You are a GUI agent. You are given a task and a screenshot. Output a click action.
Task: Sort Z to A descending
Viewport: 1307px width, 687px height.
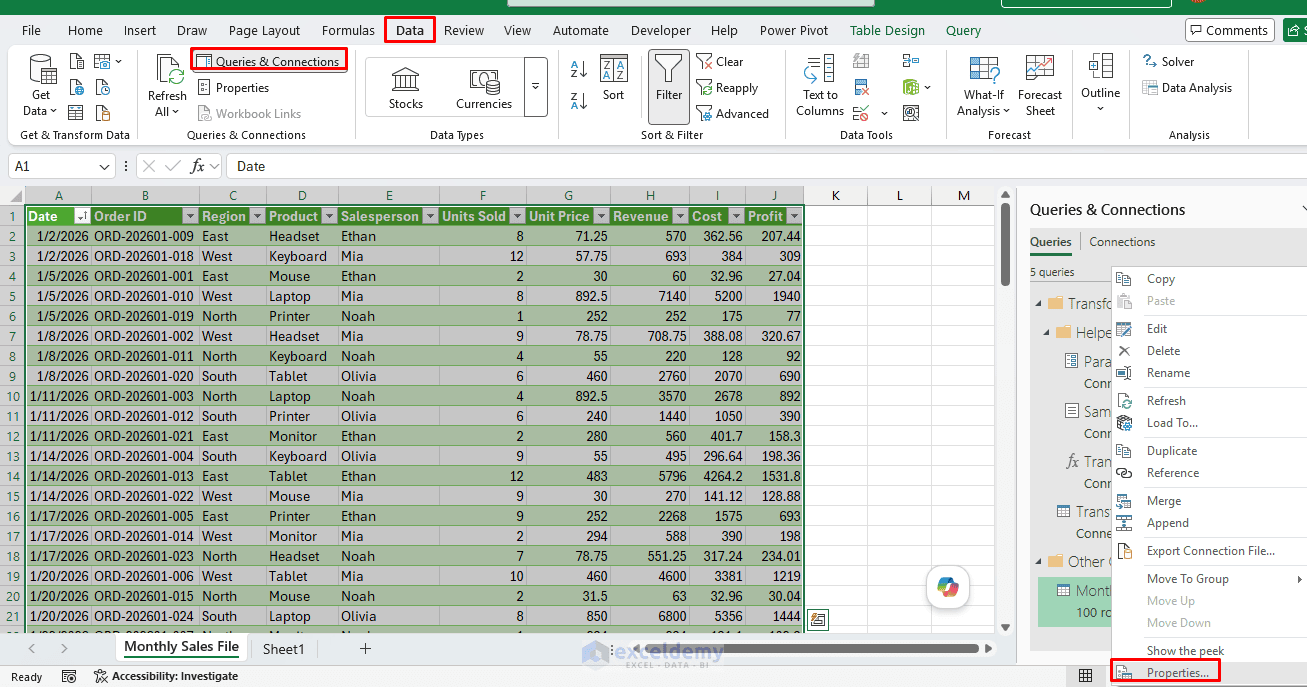(x=579, y=101)
